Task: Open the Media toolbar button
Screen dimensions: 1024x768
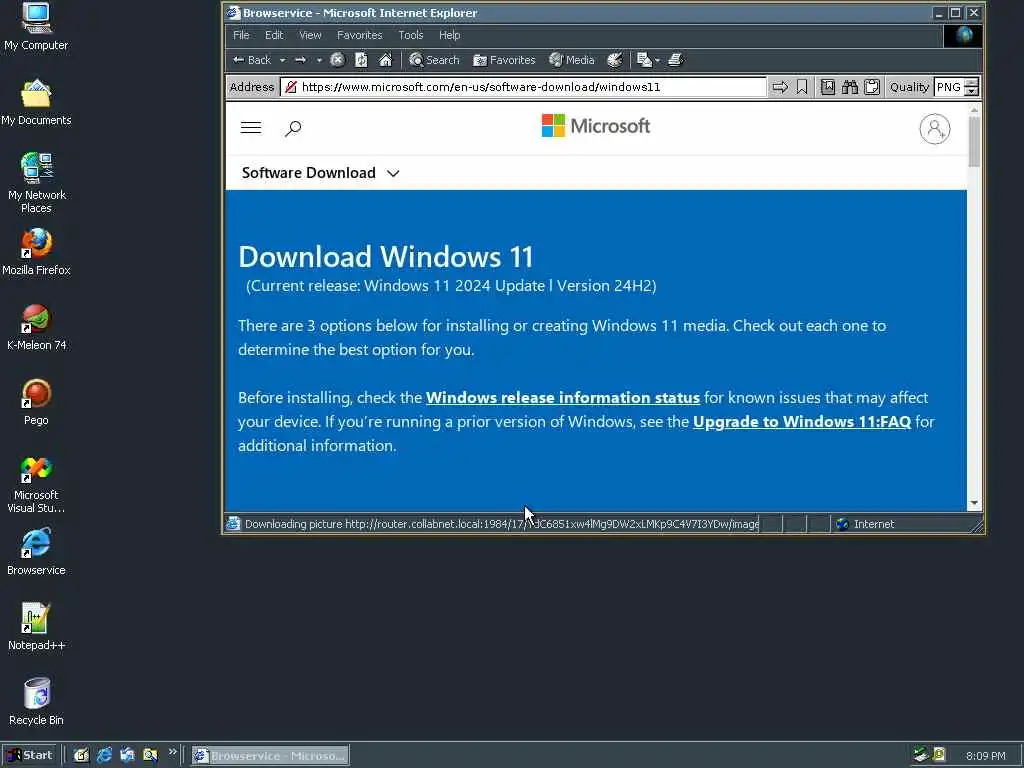Action: coord(571,60)
